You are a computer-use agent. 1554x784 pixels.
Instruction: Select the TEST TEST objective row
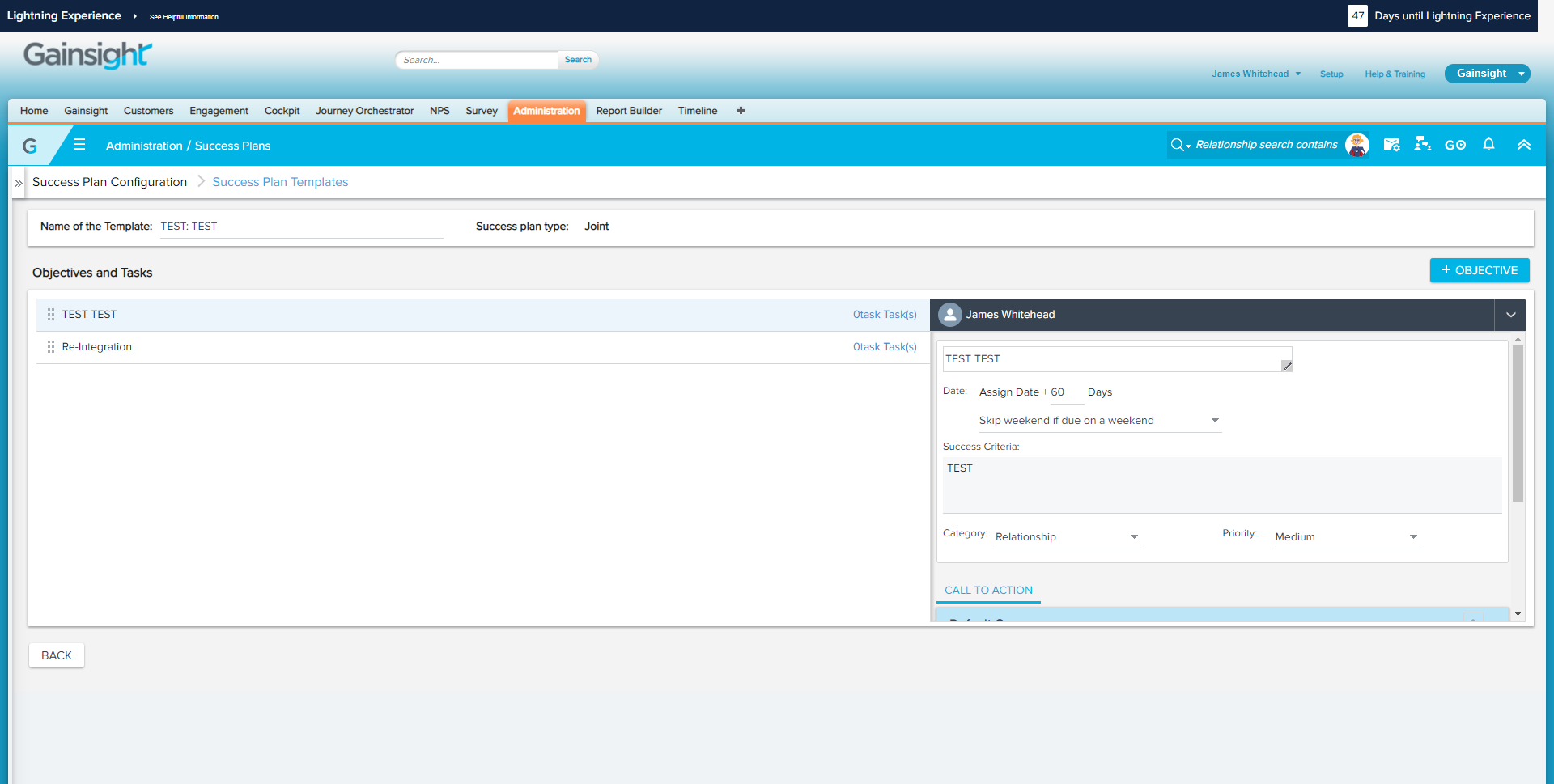(482, 315)
